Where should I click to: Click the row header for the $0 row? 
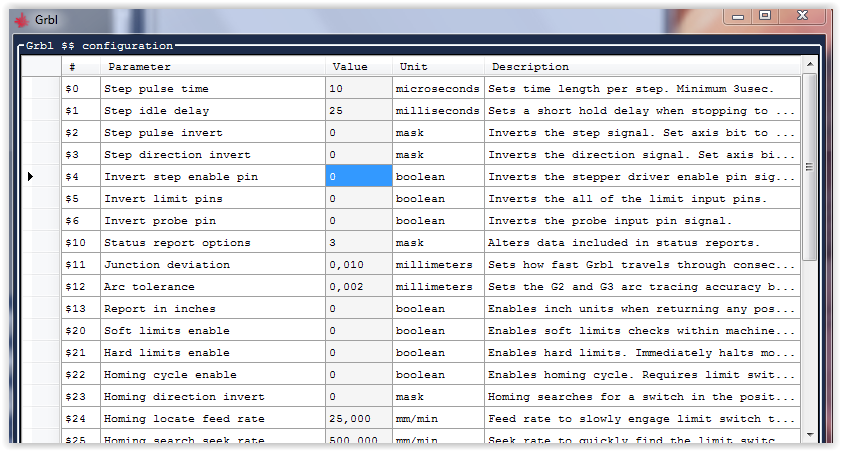coord(42,88)
